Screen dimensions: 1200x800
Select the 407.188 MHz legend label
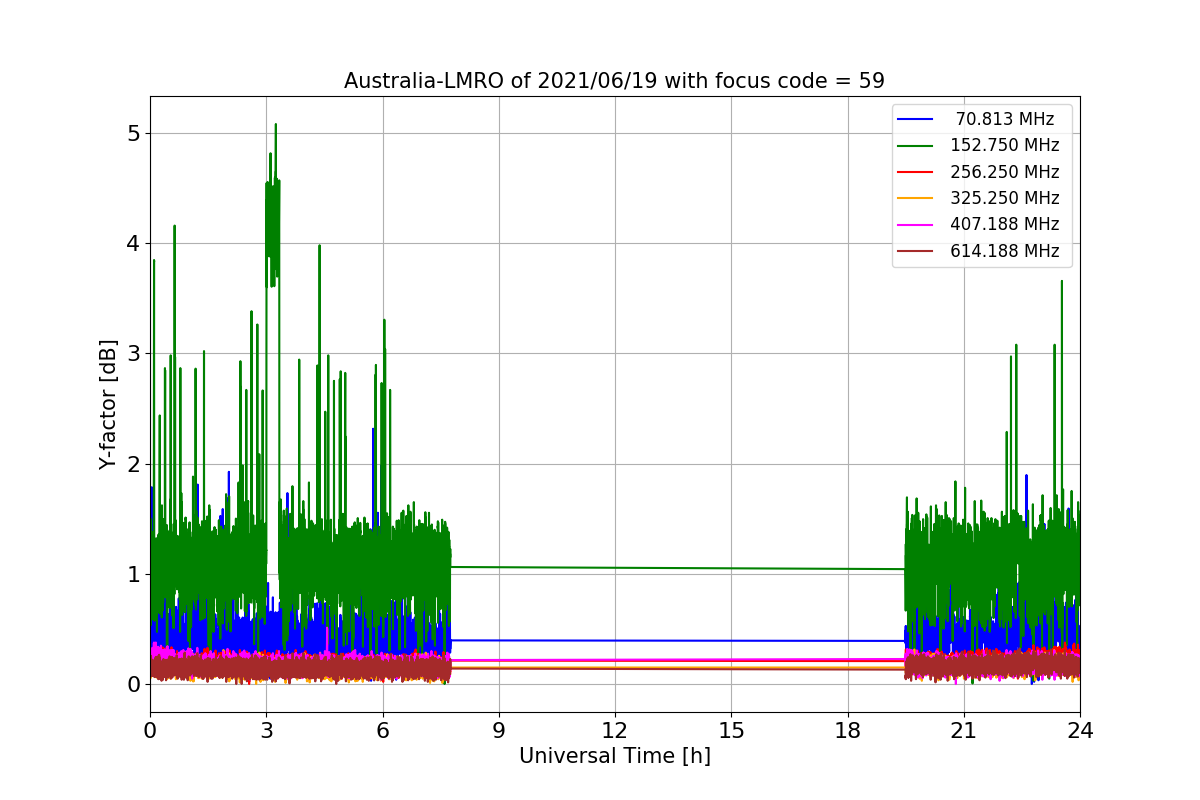coord(1005,225)
